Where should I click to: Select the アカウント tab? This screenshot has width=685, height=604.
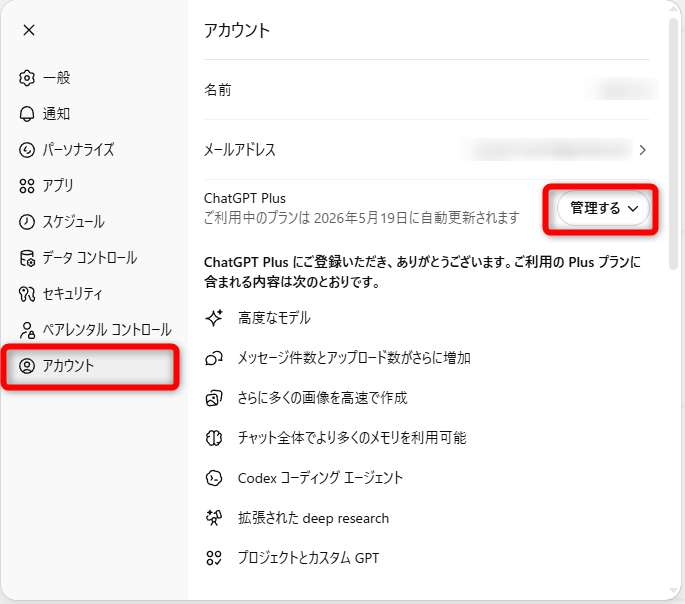click(x=91, y=366)
